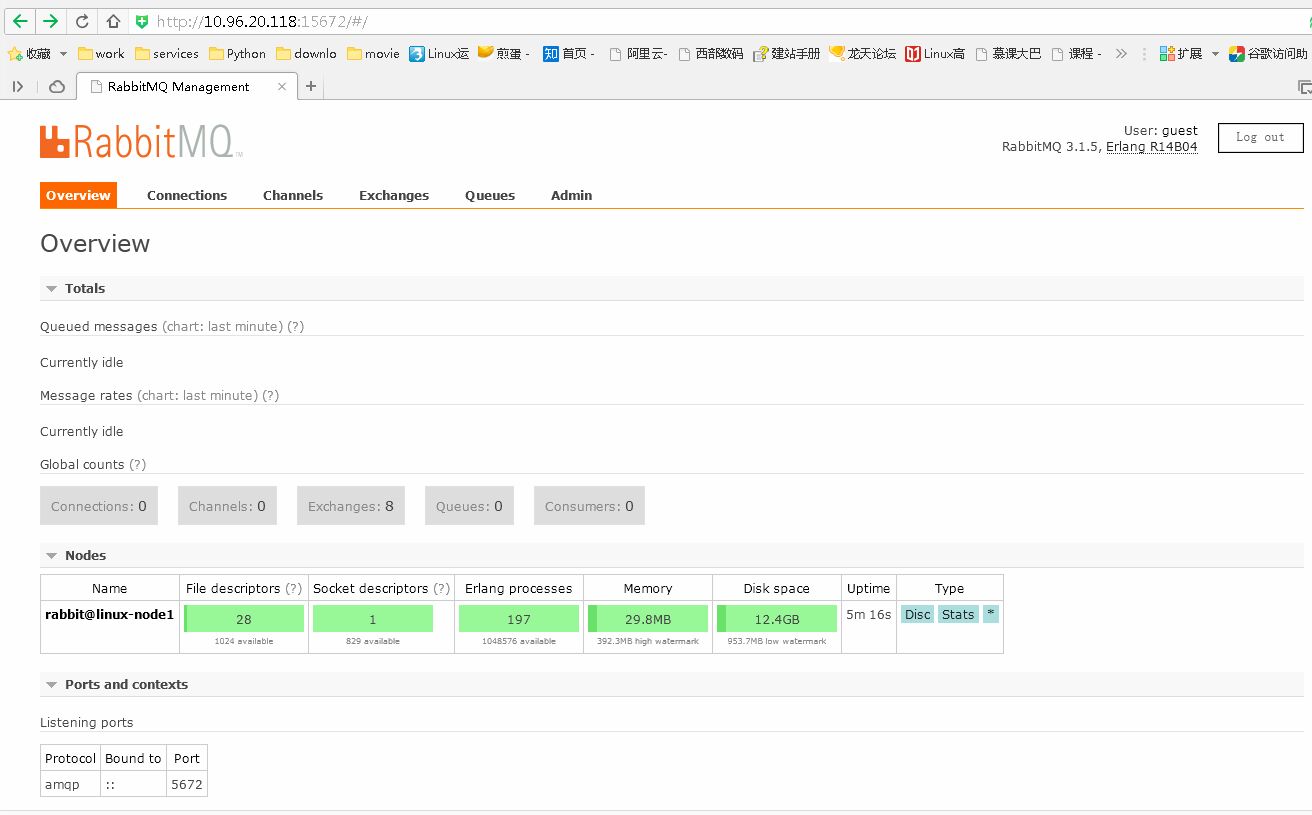Switch to the Overview tab
This screenshot has width=1312, height=815.
[78, 195]
